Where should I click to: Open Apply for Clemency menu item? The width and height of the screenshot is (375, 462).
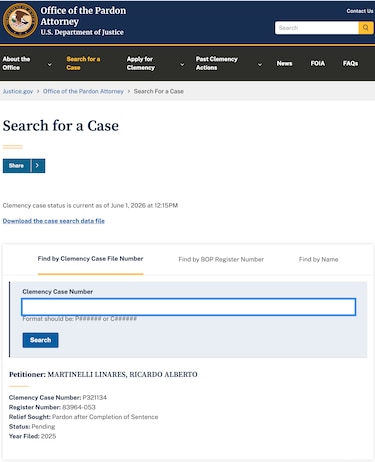pos(140,63)
